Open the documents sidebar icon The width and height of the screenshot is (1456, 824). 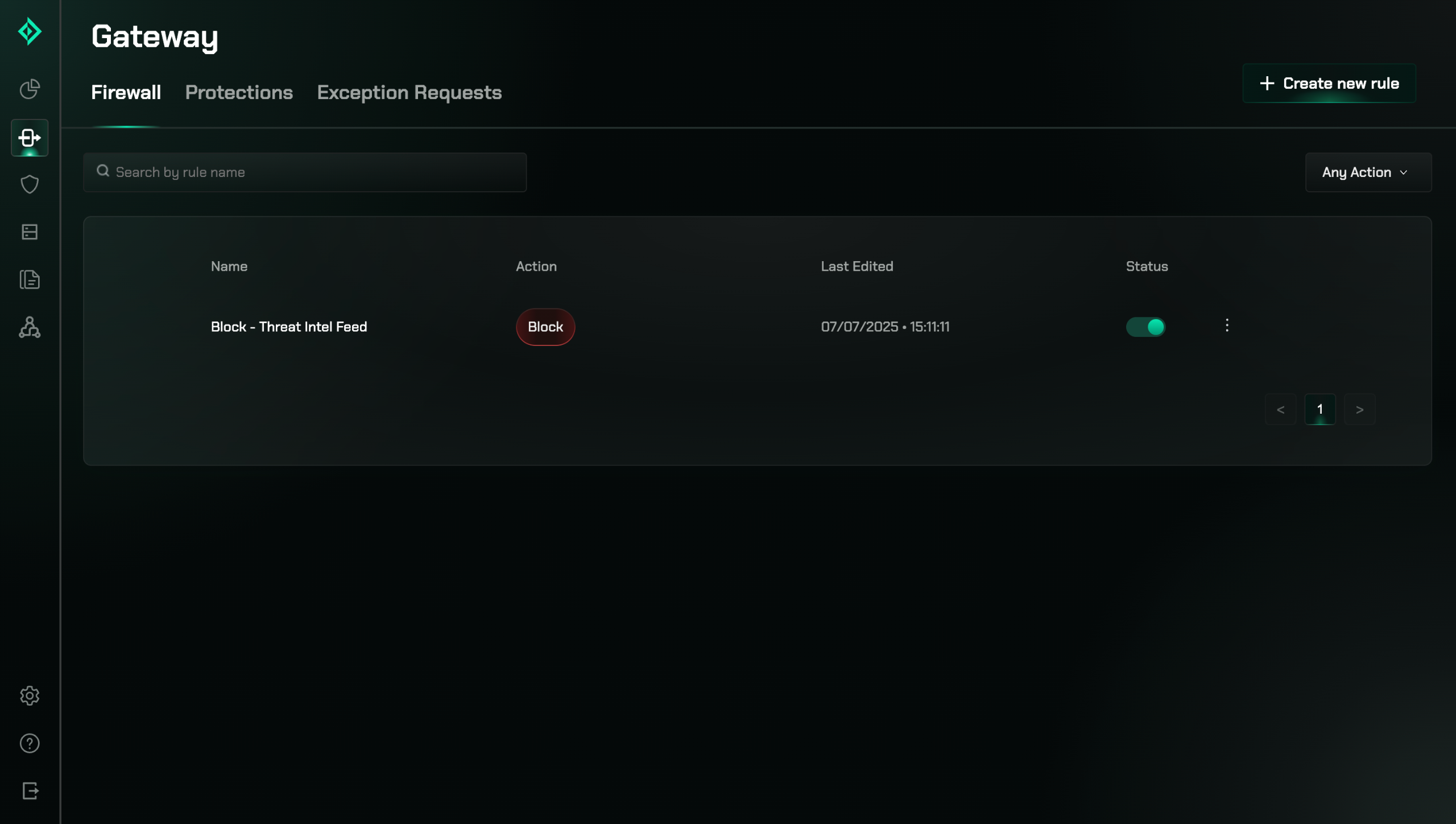tap(30, 279)
